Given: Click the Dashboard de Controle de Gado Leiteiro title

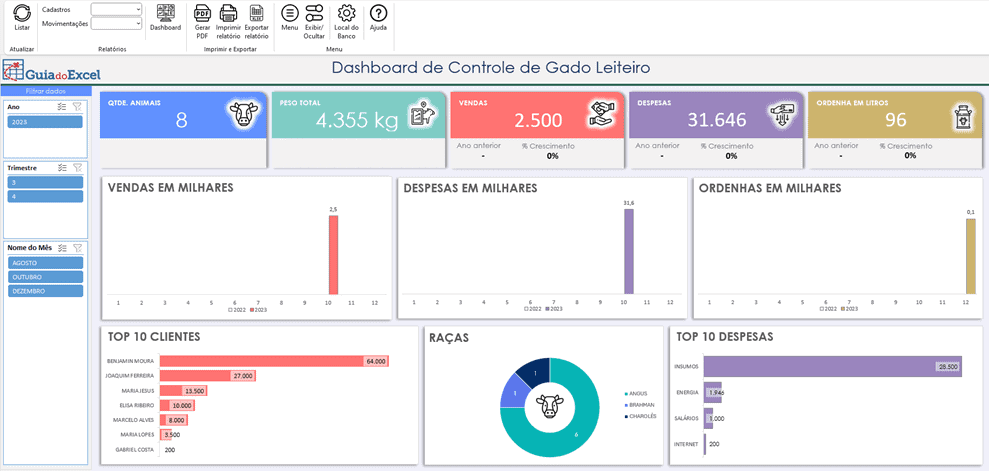Looking at the screenshot, I should click(x=491, y=67).
